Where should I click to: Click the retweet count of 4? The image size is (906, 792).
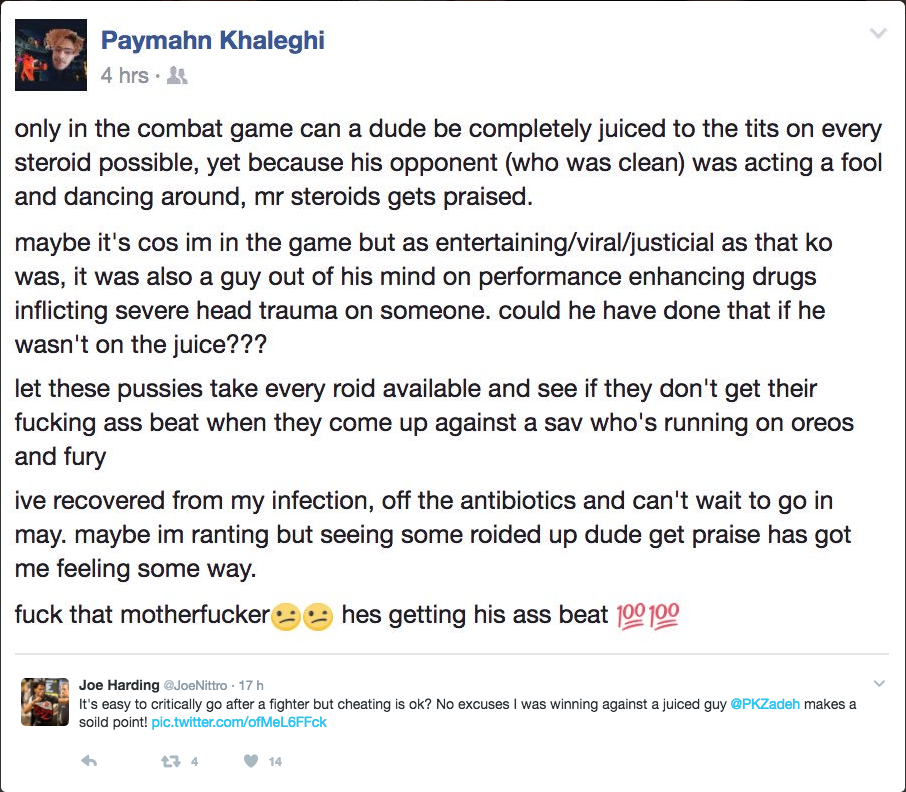click(194, 762)
